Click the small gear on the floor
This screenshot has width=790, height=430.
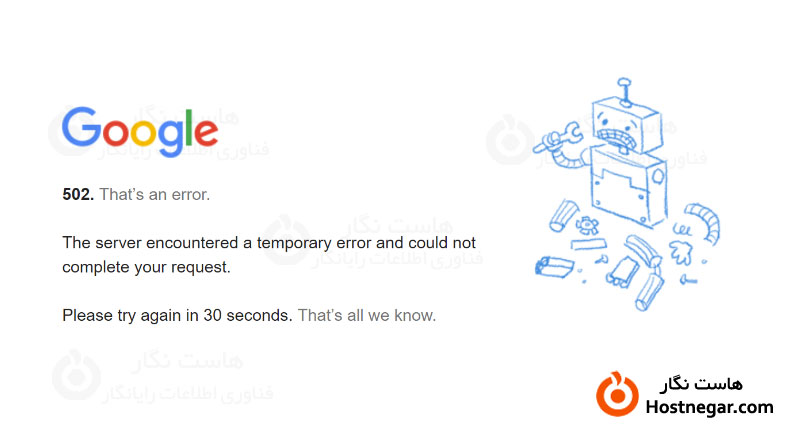tap(588, 222)
